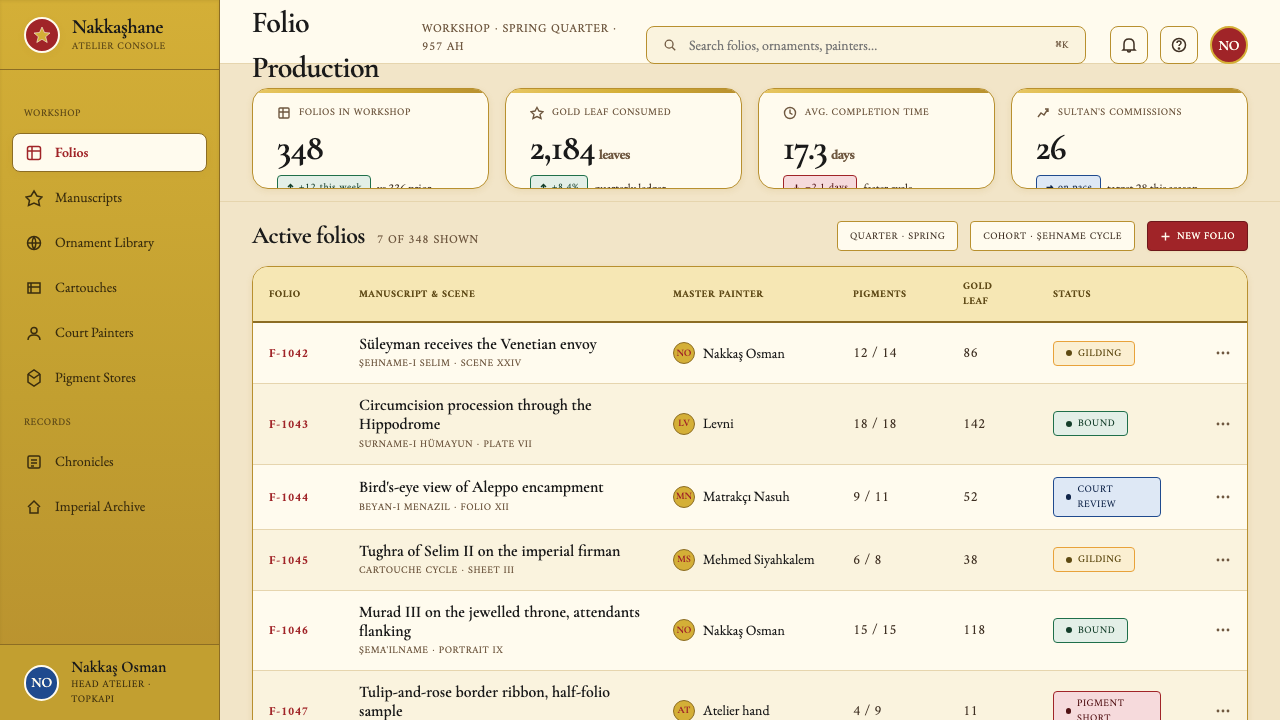Click the Nakkaşhane star logo

(x=42, y=35)
